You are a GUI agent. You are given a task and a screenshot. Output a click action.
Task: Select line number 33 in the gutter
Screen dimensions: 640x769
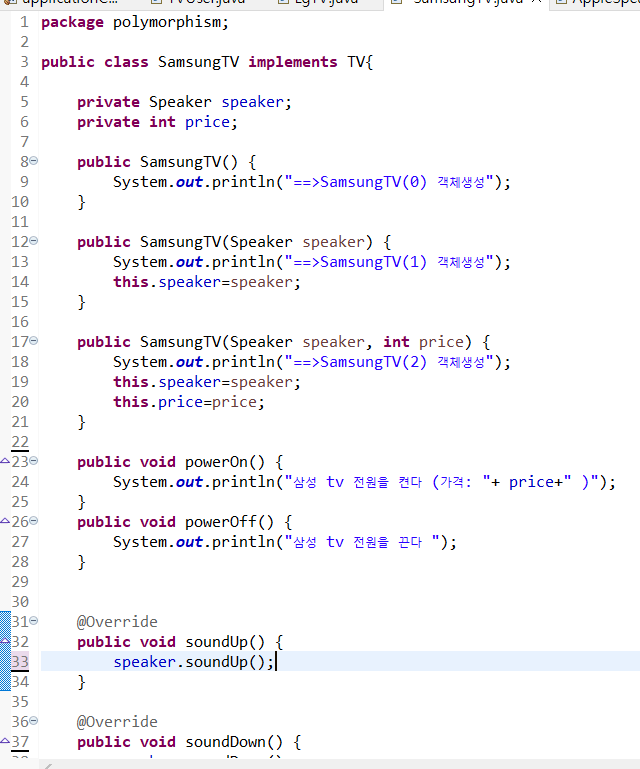click(20, 662)
